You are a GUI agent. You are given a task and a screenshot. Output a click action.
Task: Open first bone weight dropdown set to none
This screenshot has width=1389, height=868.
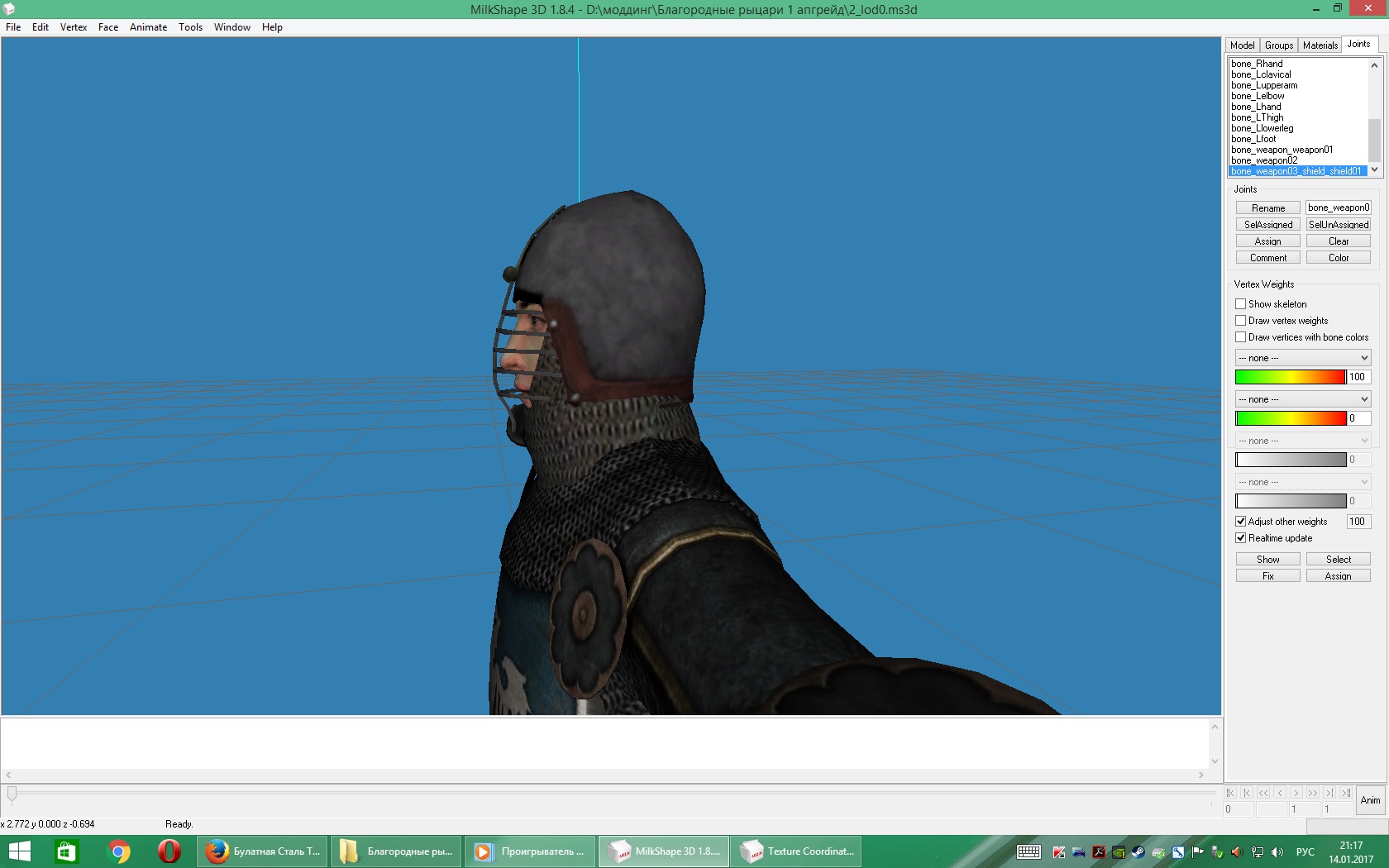[1303, 358]
